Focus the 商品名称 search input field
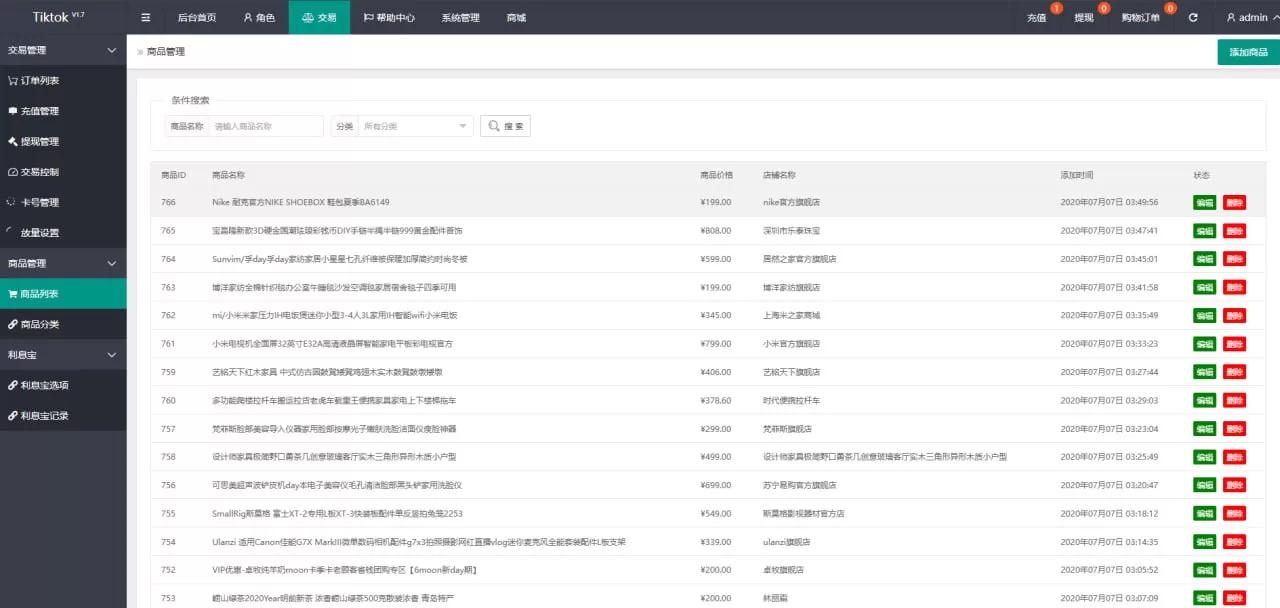The width and height of the screenshot is (1280, 608). [x=266, y=126]
